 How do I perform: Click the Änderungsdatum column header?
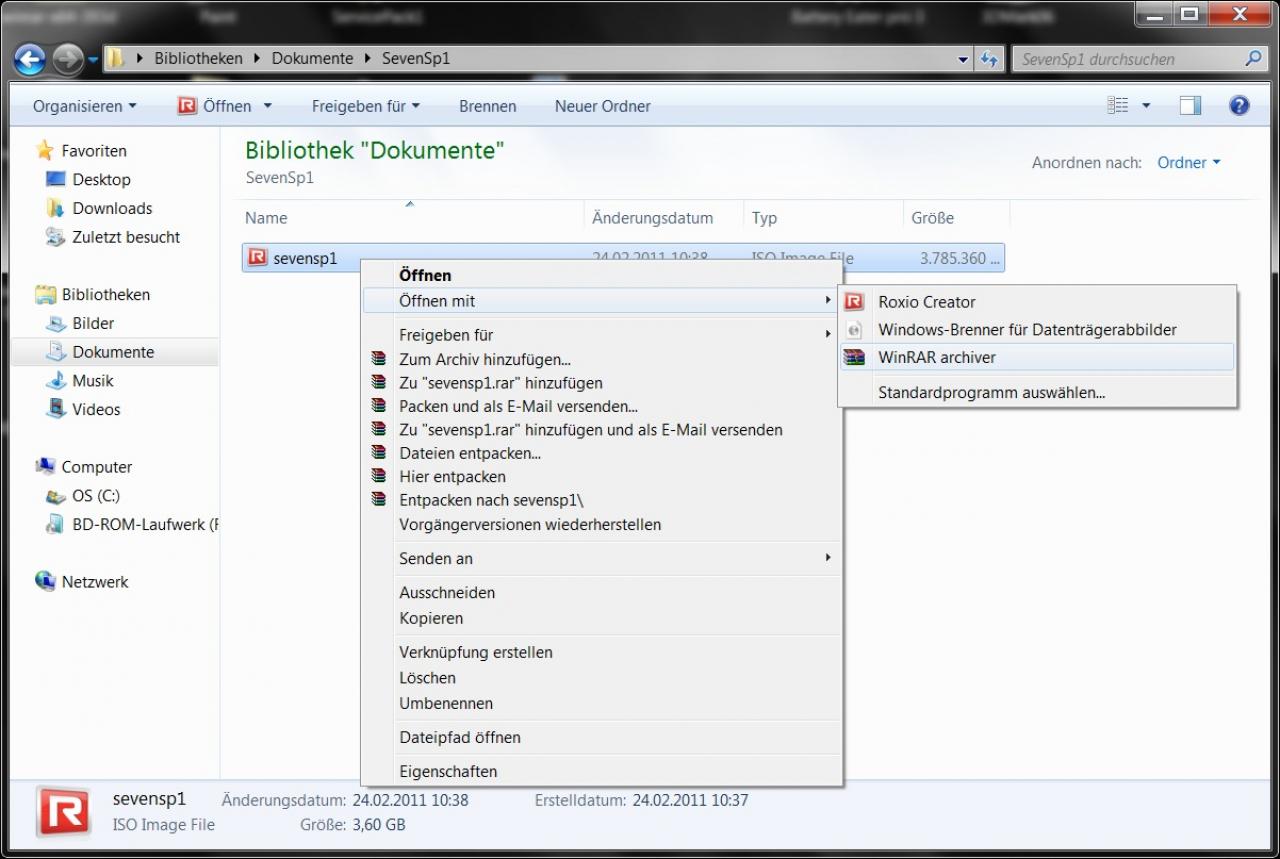[x=665, y=217]
